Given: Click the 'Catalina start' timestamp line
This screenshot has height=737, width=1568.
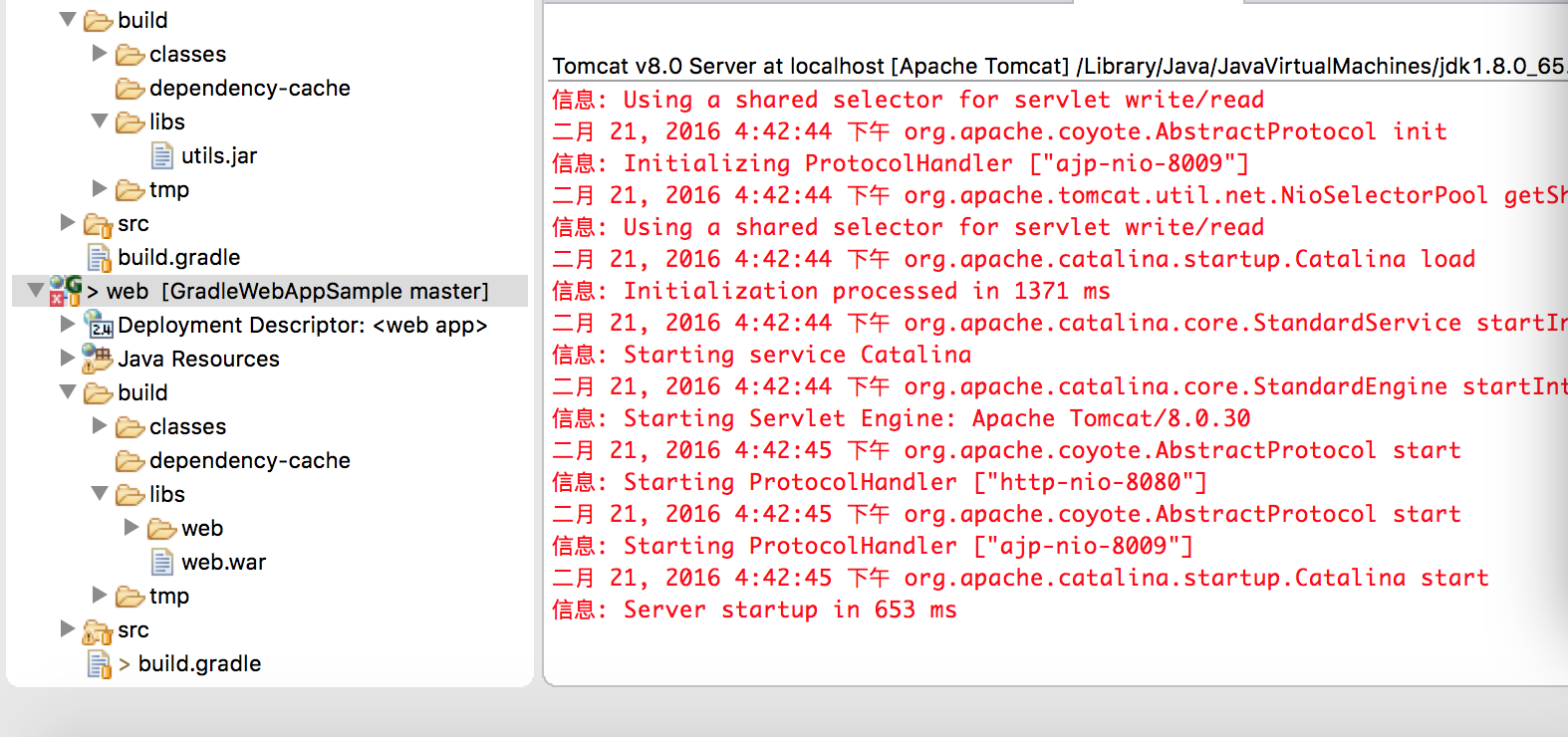Looking at the screenshot, I should pos(1021,578).
